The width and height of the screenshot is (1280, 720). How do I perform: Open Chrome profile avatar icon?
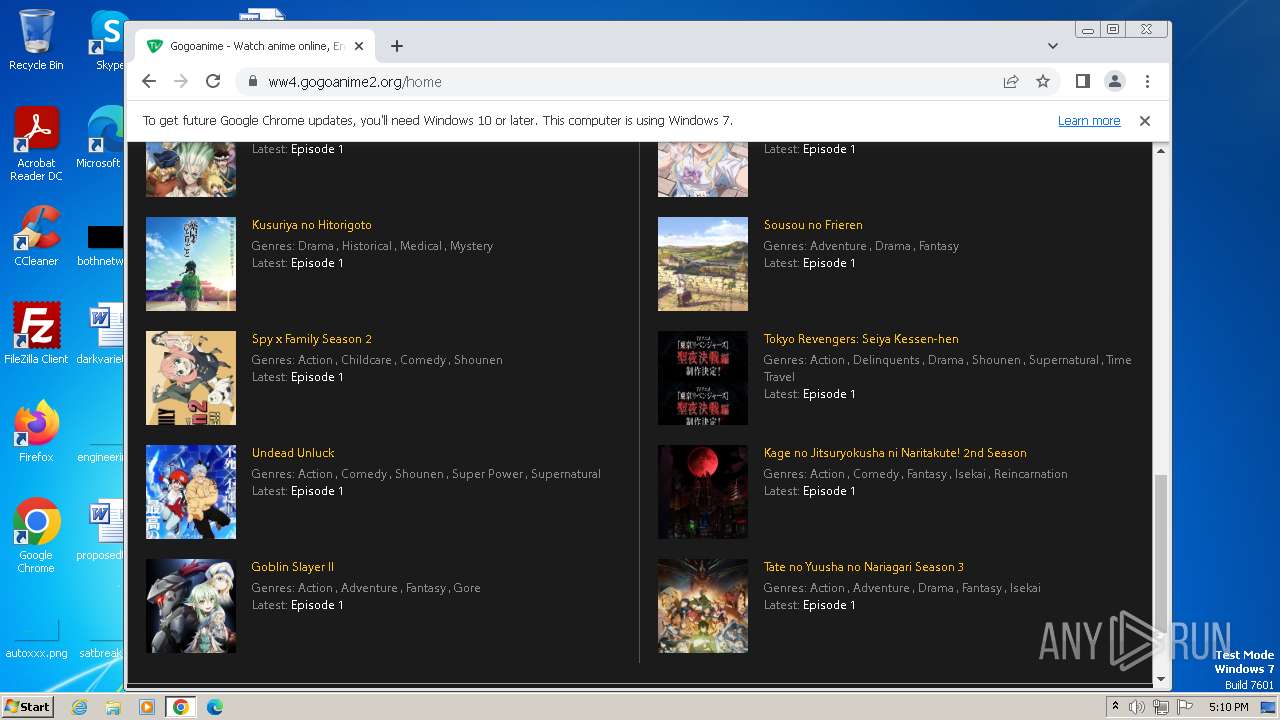pos(1114,82)
